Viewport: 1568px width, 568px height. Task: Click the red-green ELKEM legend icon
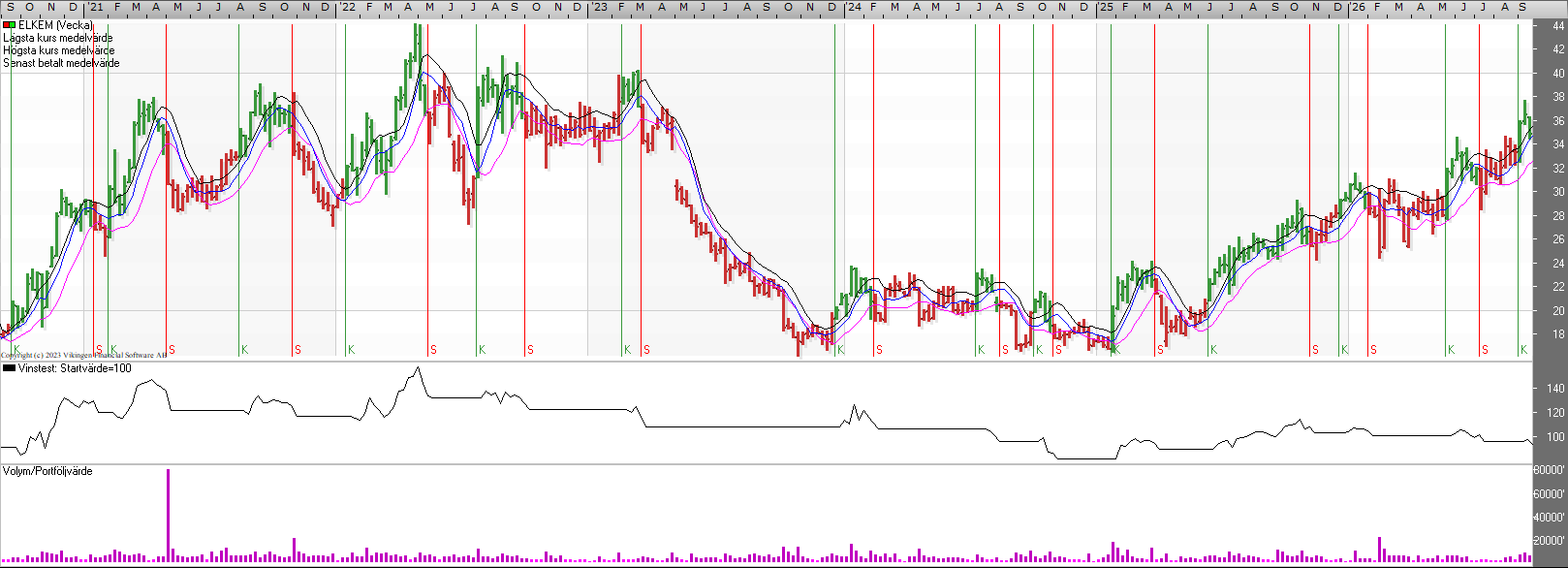10,25
